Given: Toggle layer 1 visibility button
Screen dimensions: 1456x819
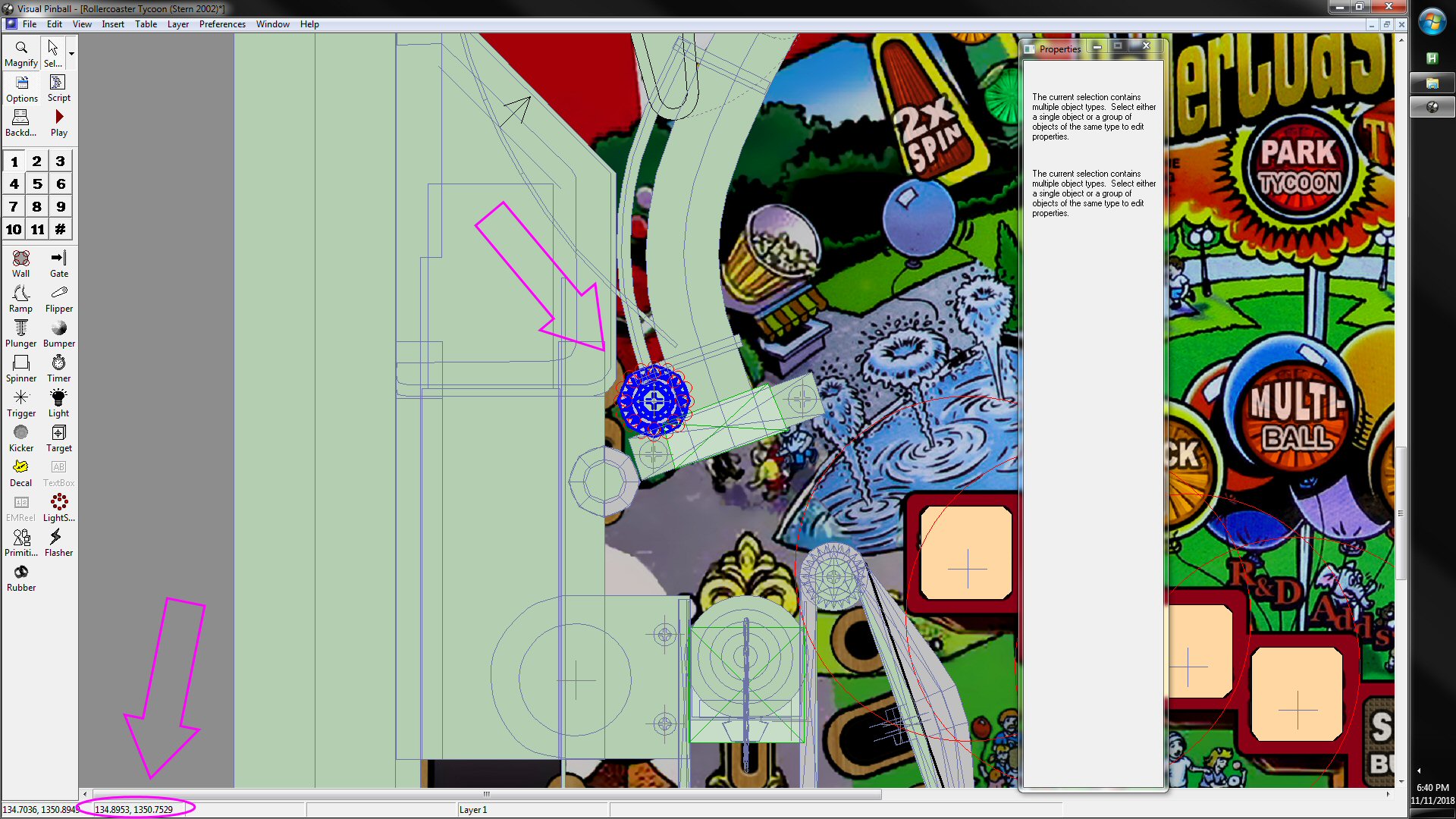Looking at the screenshot, I should pos(14,162).
